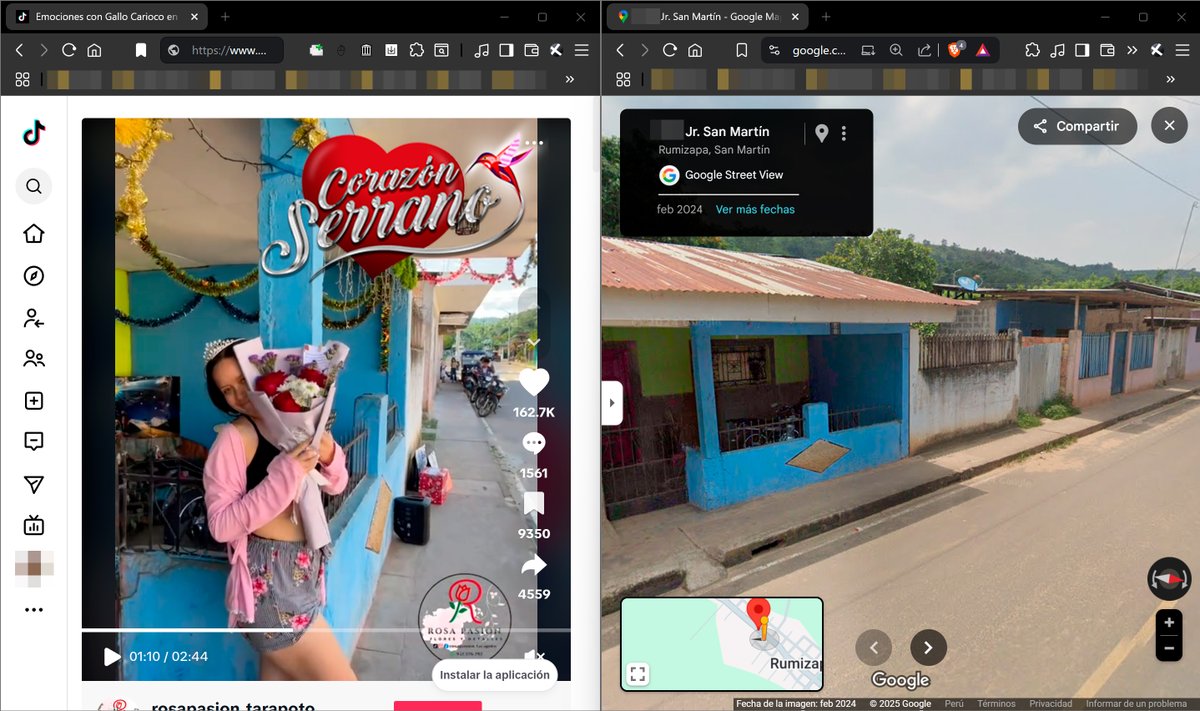Open Extensions puzzle icon in Maps window
1200x711 pixels.
point(1032,50)
